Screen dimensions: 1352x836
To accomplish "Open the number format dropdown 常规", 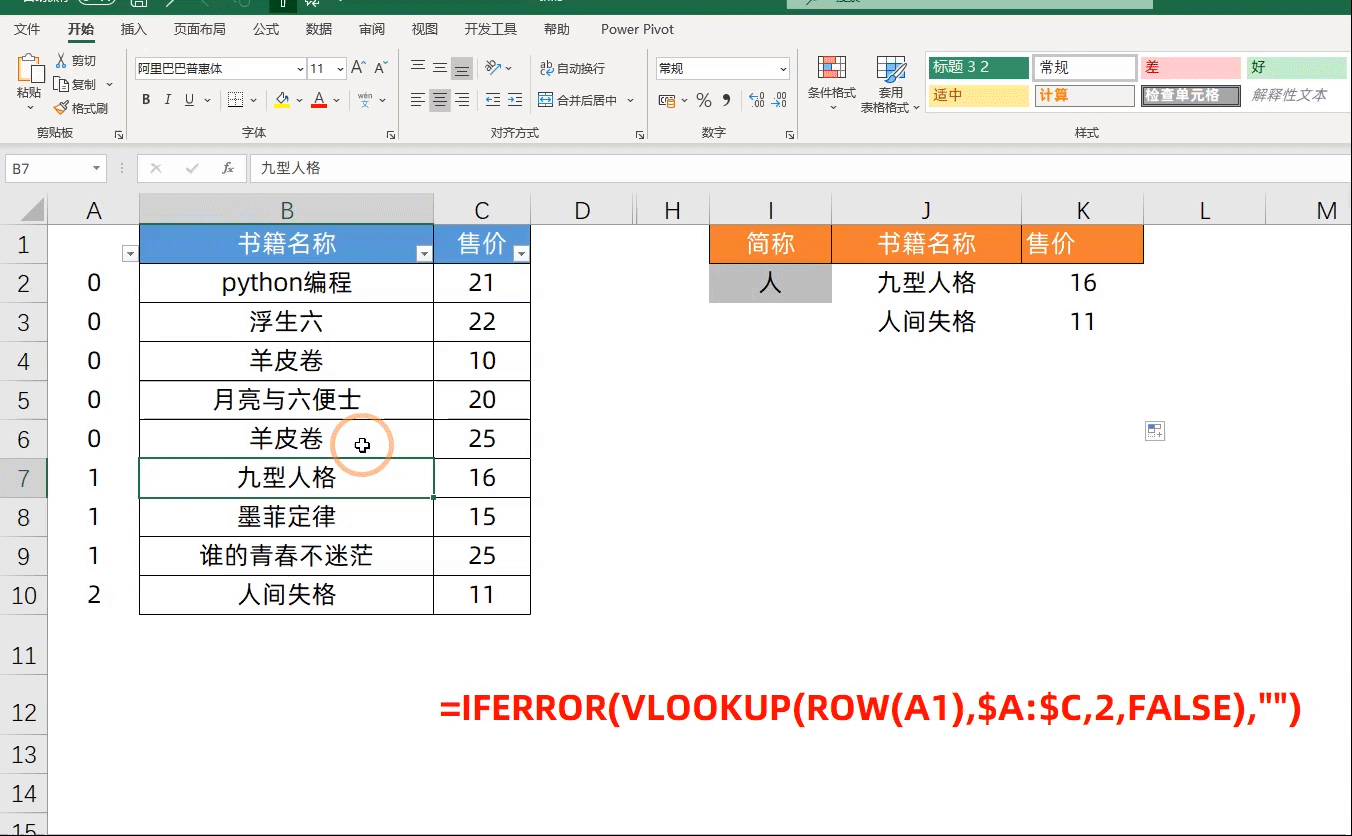I will [783, 69].
